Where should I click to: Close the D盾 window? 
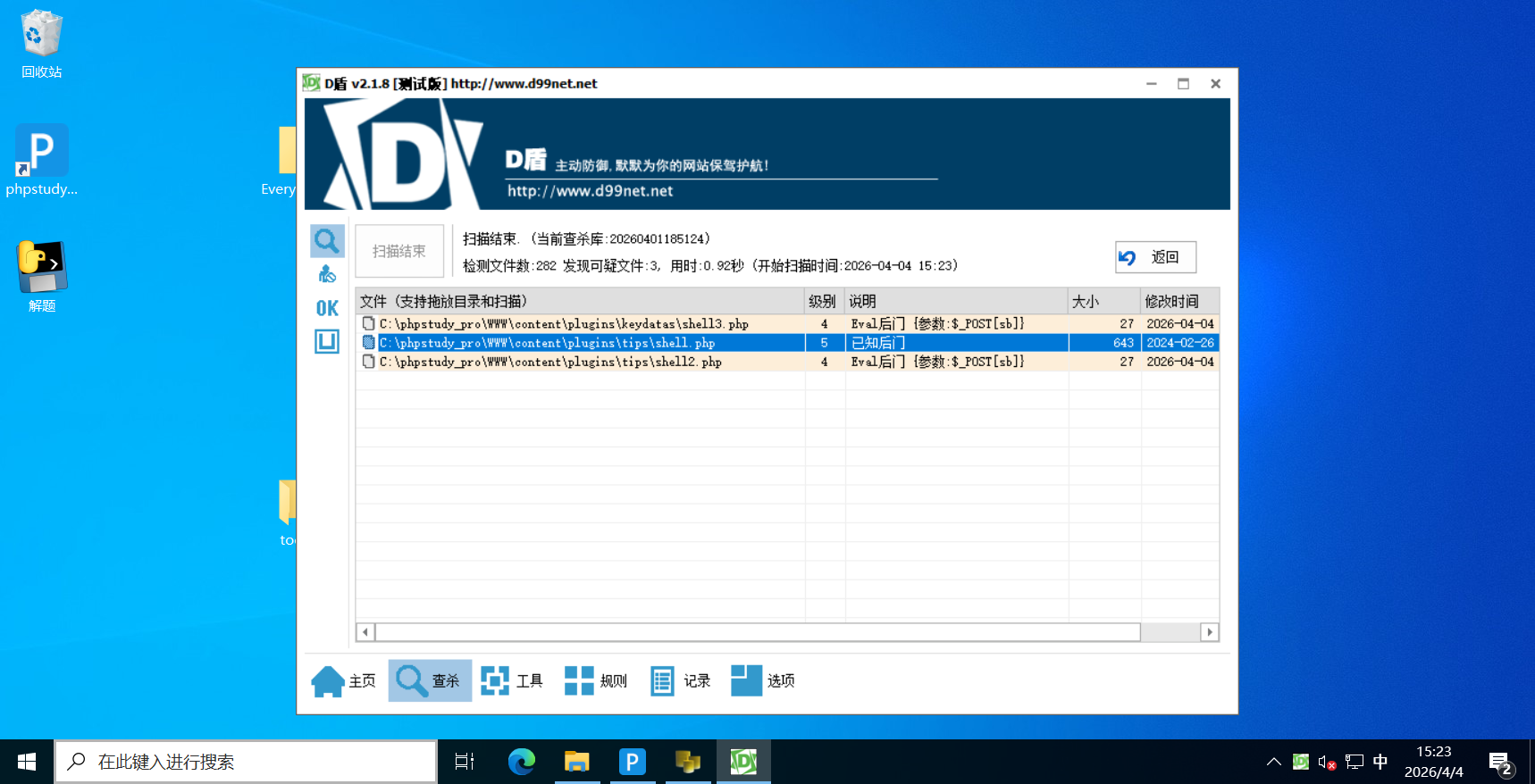coord(1215,83)
